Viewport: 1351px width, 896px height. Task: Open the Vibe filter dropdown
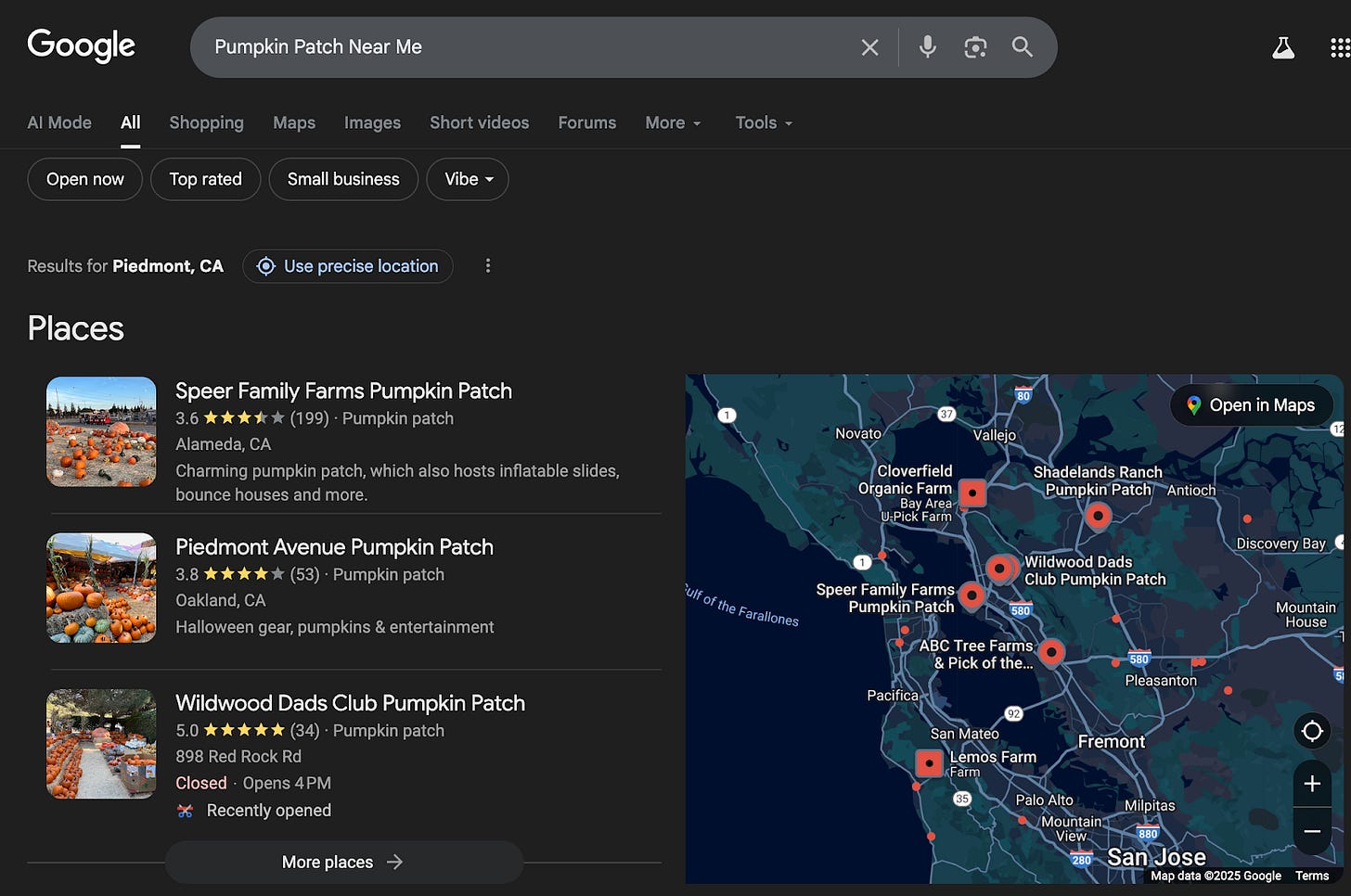pos(468,179)
